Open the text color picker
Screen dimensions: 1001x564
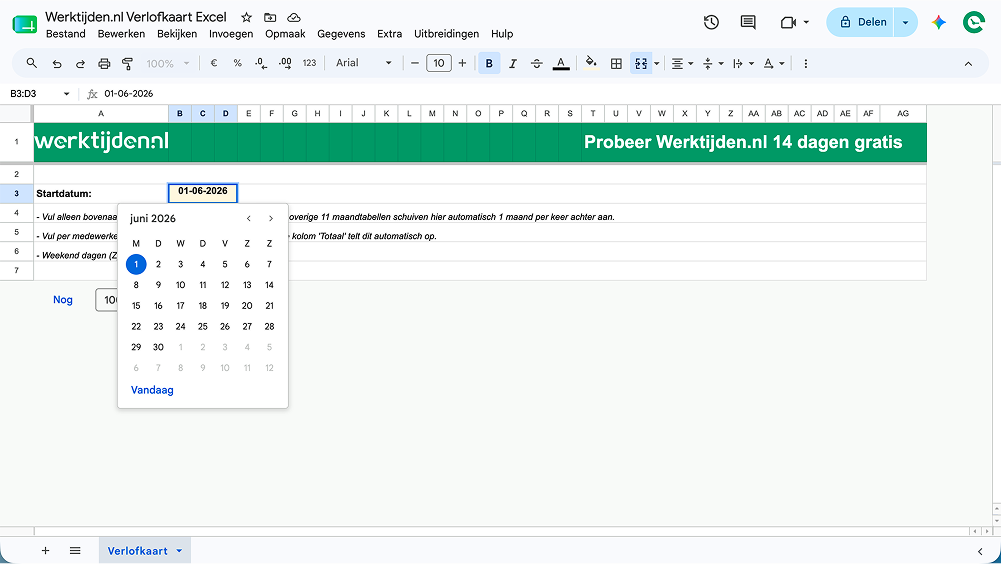(x=561, y=63)
